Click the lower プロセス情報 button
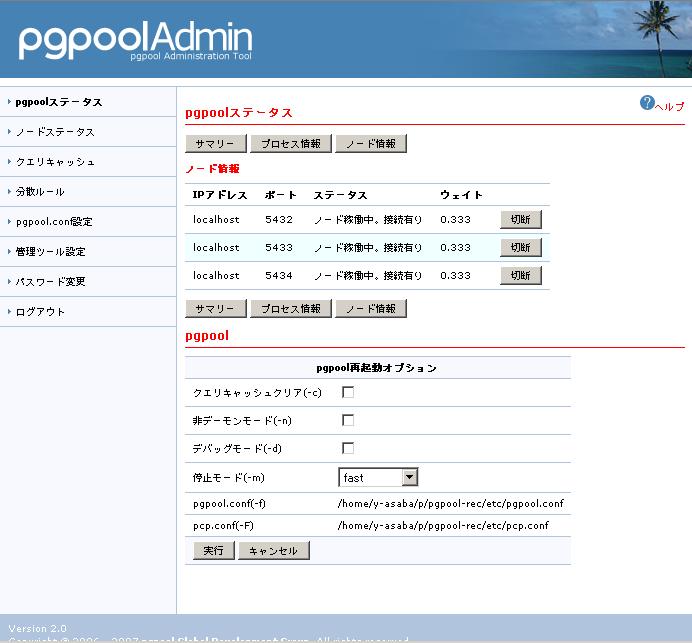This screenshot has height=643, width=692. click(291, 308)
